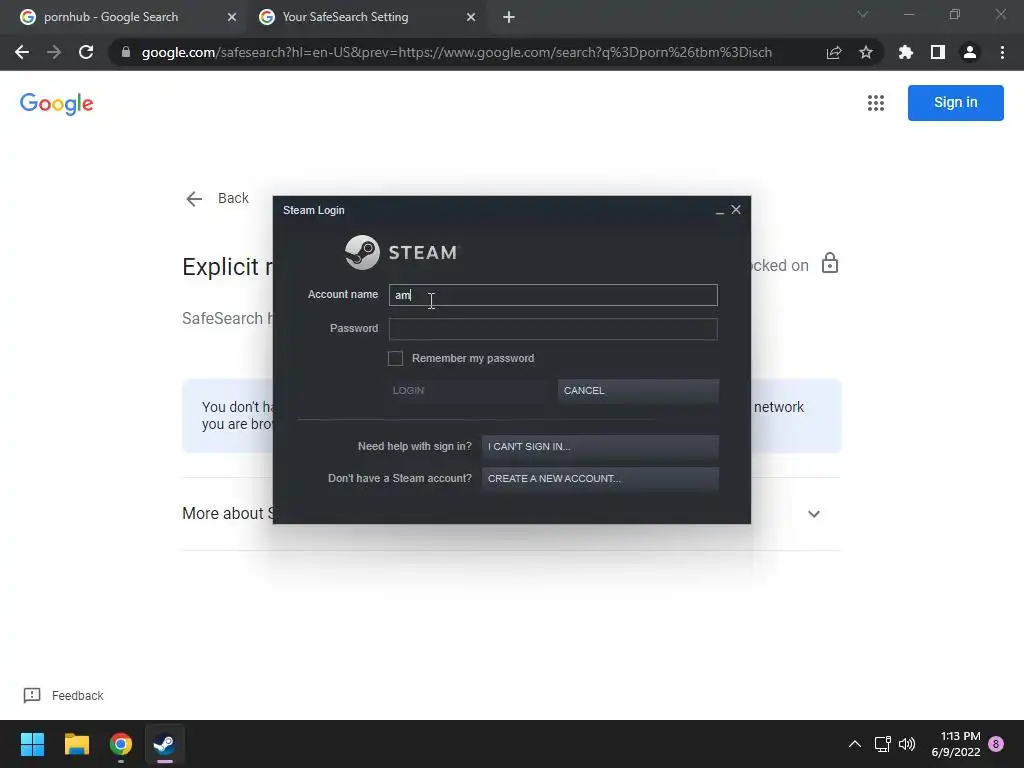Open Google apps grid
The image size is (1024, 768).
click(x=876, y=103)
